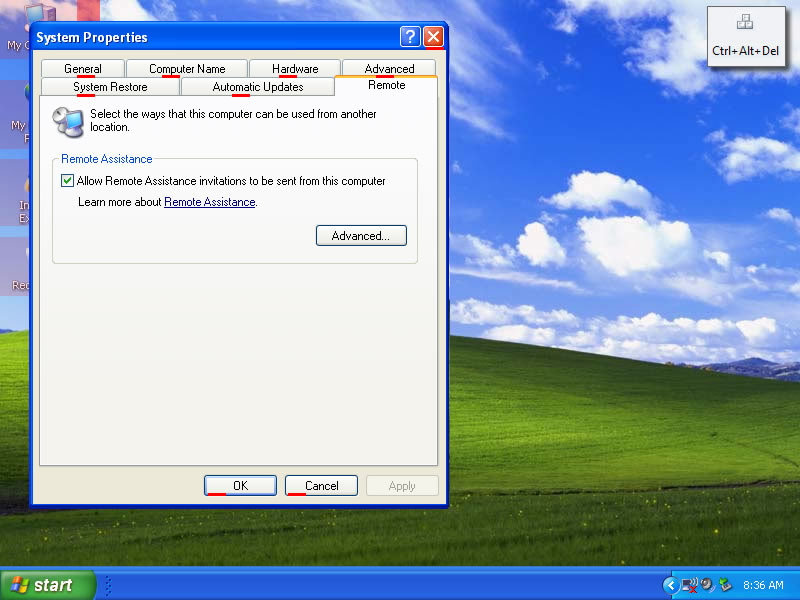Switch to the System Restore tab

tap(110, 87)
